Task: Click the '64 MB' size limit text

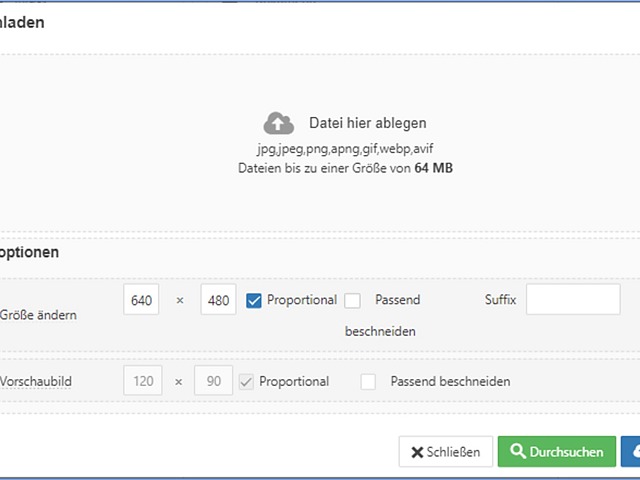Action: [x=433, y=168]
